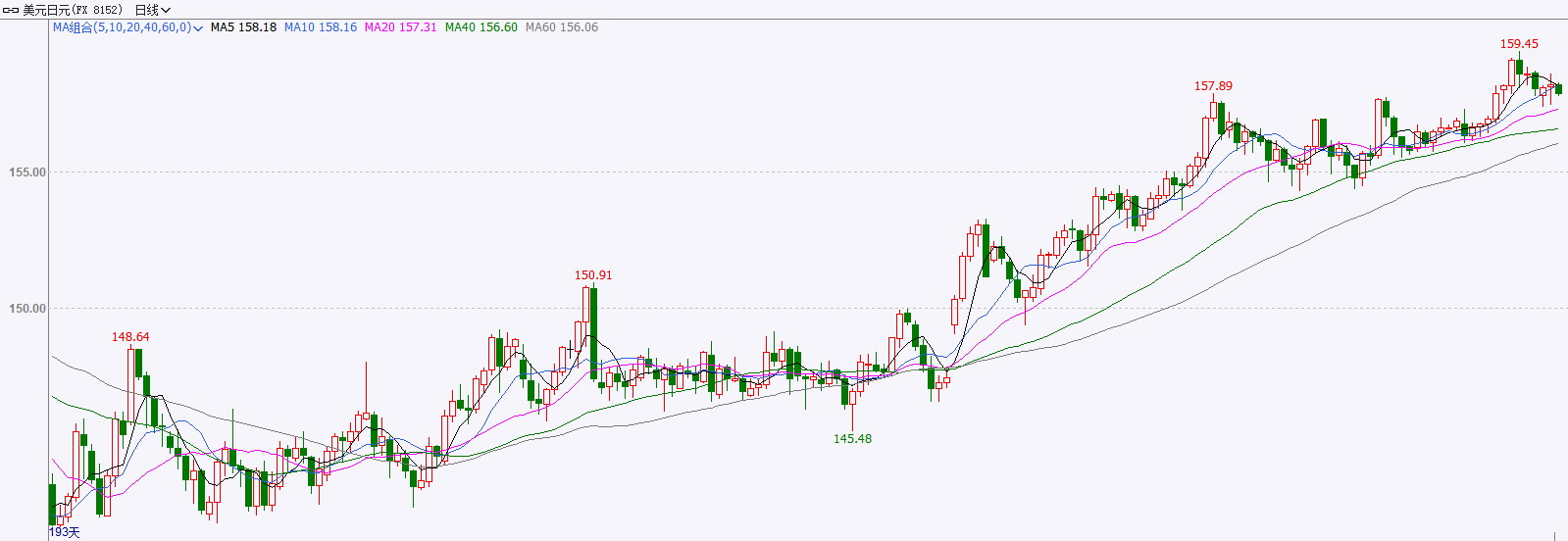Click the 145.48 low price label
The image size is (1568, 541).
852,439
